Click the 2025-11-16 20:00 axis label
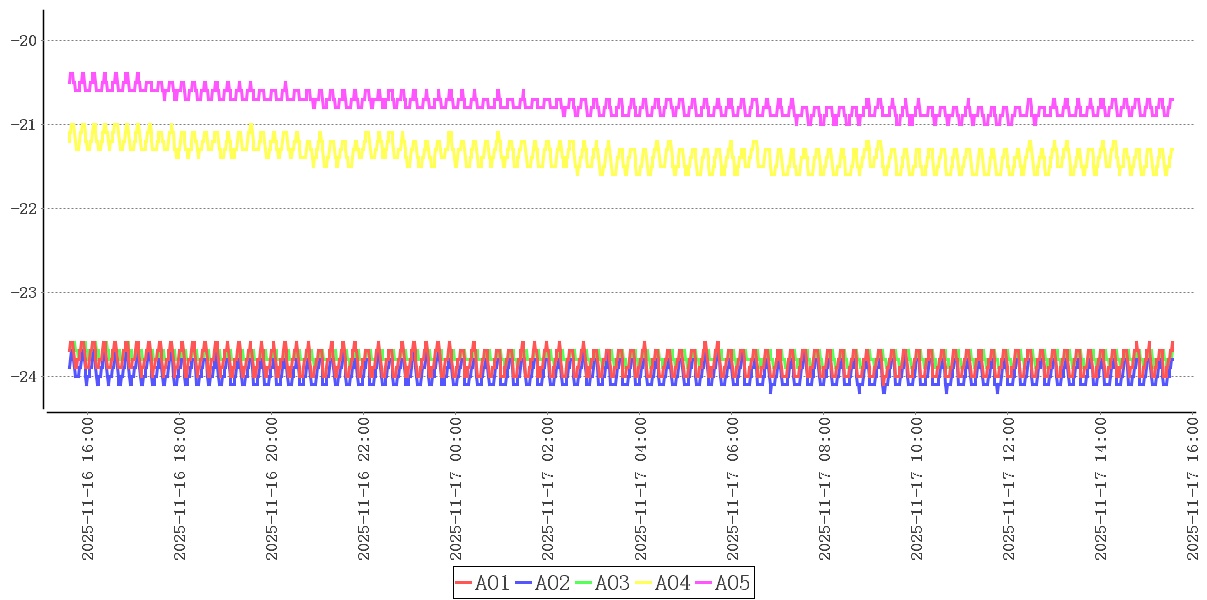This screenshot has width=1207, height=600. pyautogui.click(x=272, y=489)
